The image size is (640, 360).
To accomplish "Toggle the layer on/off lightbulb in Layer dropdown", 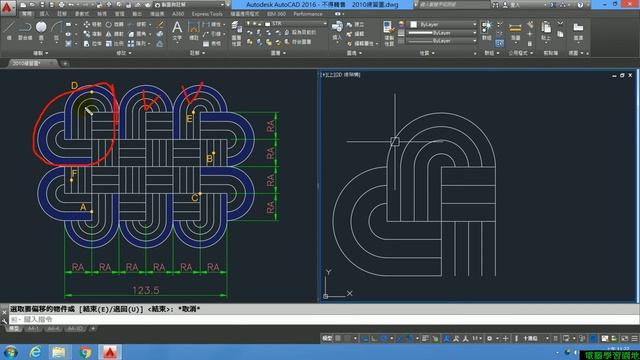I will [x=249, y=24].
